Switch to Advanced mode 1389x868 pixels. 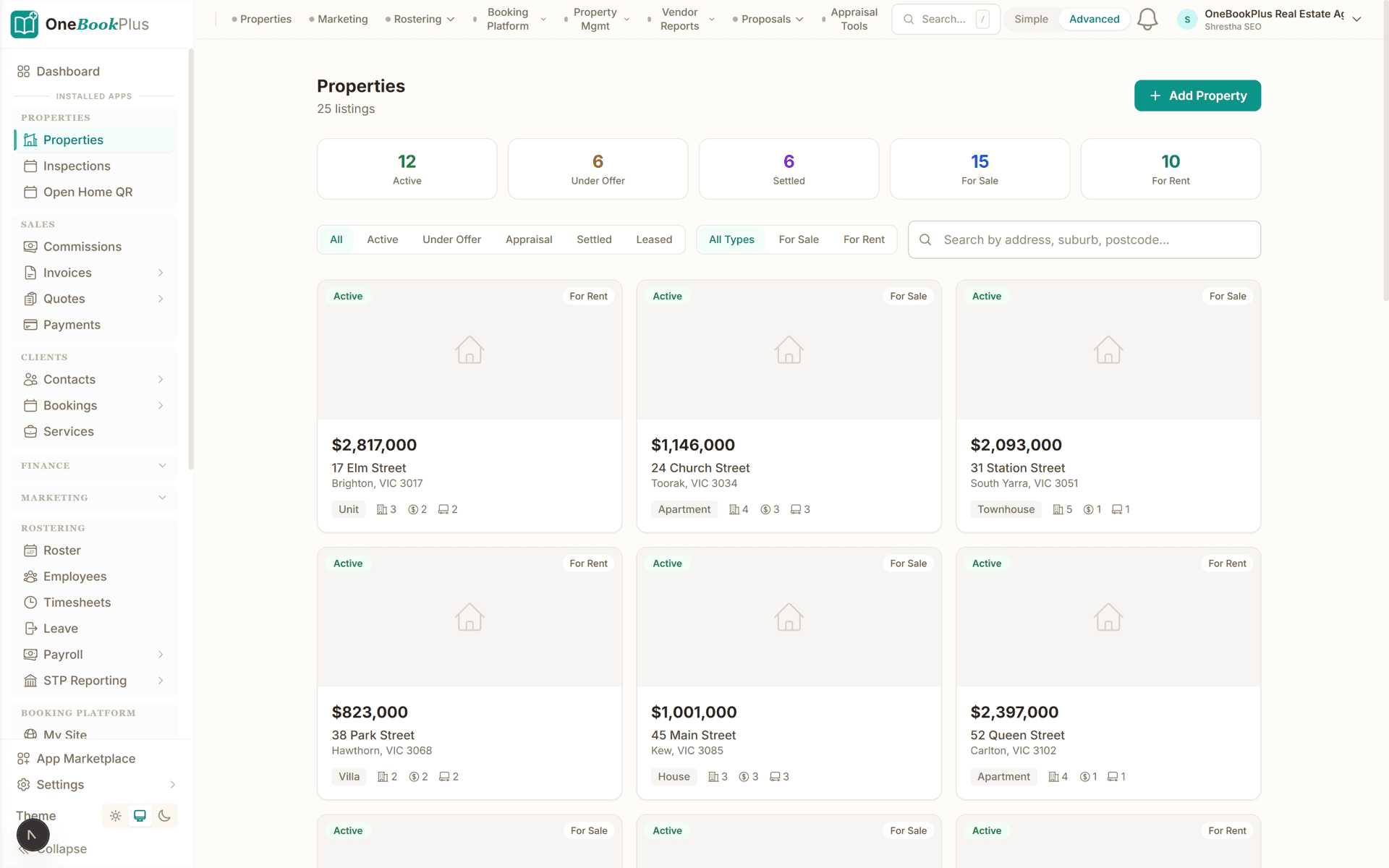click(x=1094, y=20)
